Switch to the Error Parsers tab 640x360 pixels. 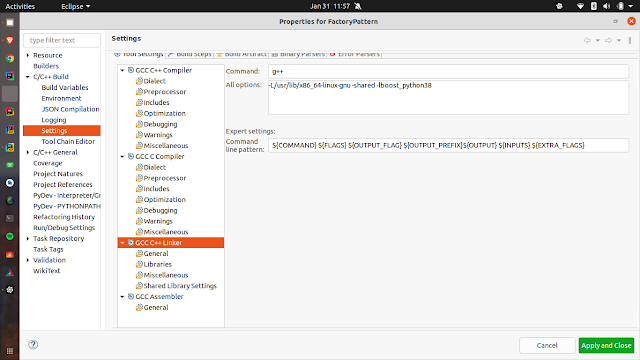[x=355, y=54]
